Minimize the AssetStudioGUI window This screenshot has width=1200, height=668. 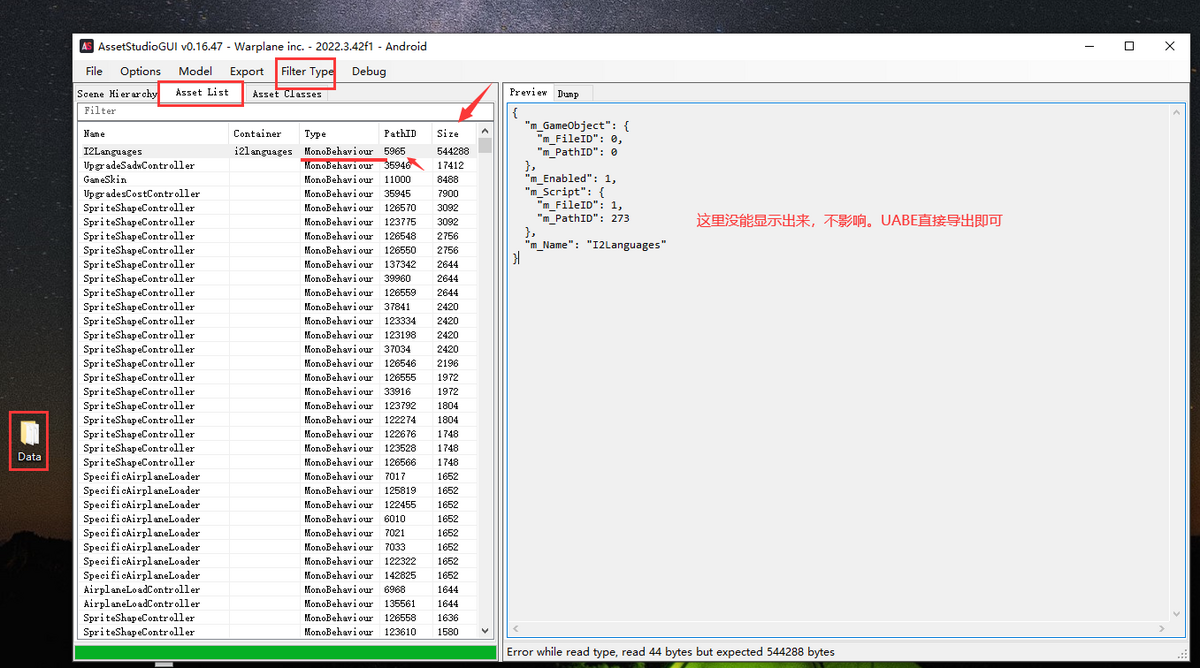pyautogui.click(x=1088, y=46)
